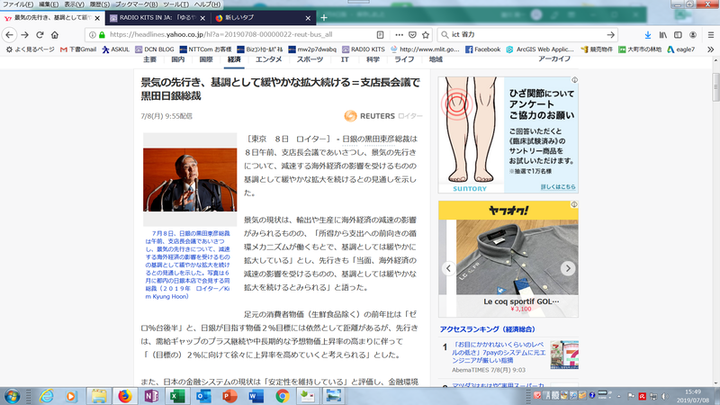Image resolution: width=720 pixels, height=405 pixels.
Task: Open the Facebook bookmark
Action: pyautogui.click(x=483, y=48)
